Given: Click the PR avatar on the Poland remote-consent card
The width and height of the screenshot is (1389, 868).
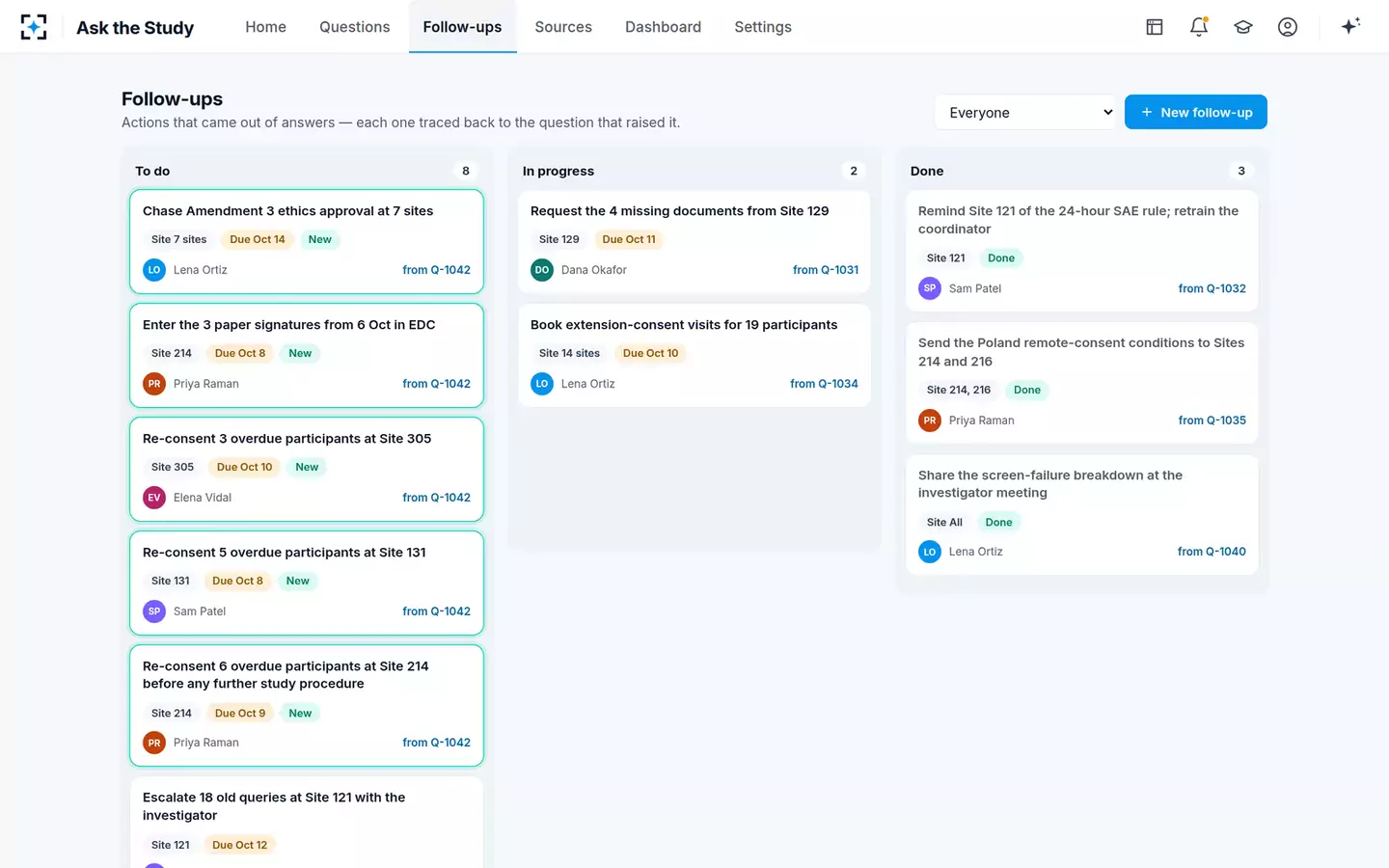Looking at the screenshot, I should (x=930, y=420).
